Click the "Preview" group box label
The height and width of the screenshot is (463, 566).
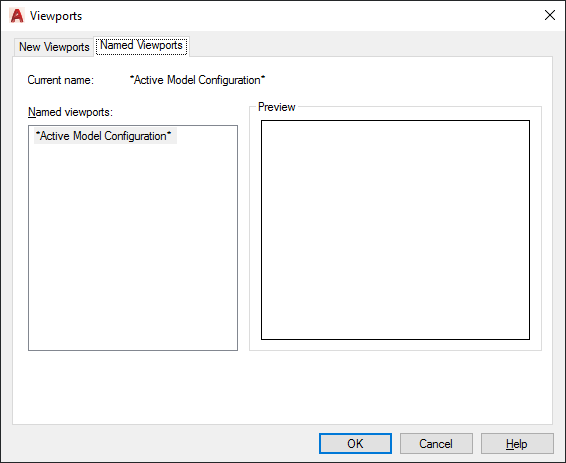(277, 107)
